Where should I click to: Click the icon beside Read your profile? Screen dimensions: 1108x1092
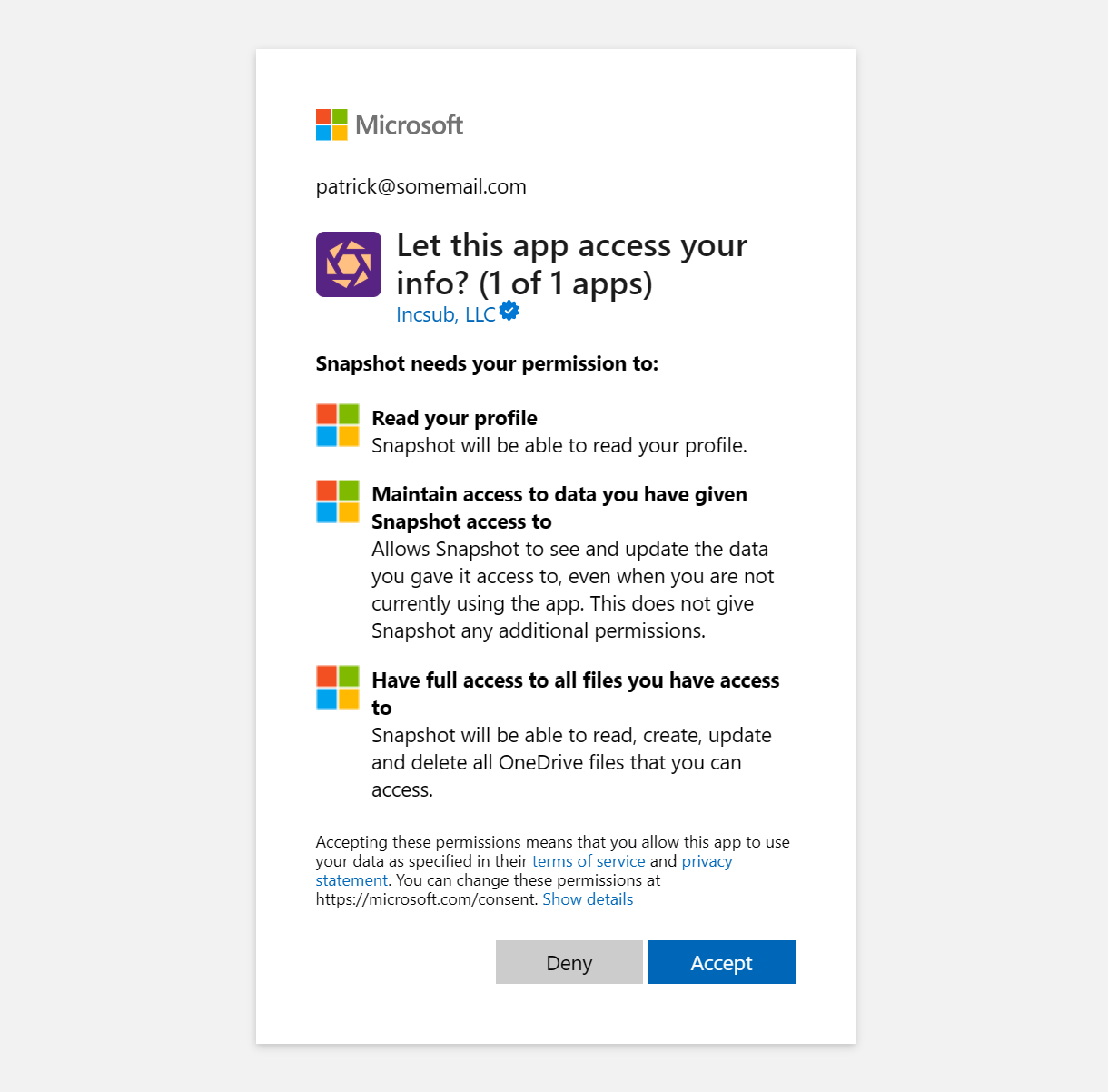(x=338, y=425)
